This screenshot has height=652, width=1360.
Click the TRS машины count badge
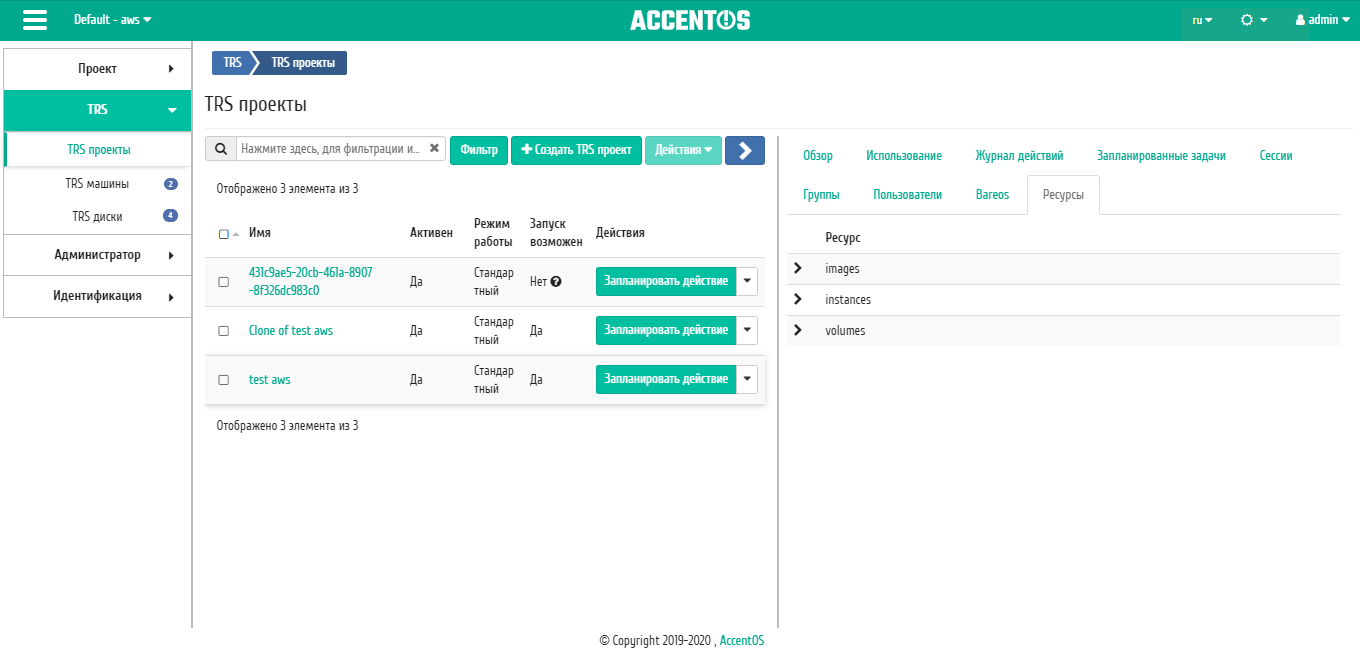coord(171,184)
